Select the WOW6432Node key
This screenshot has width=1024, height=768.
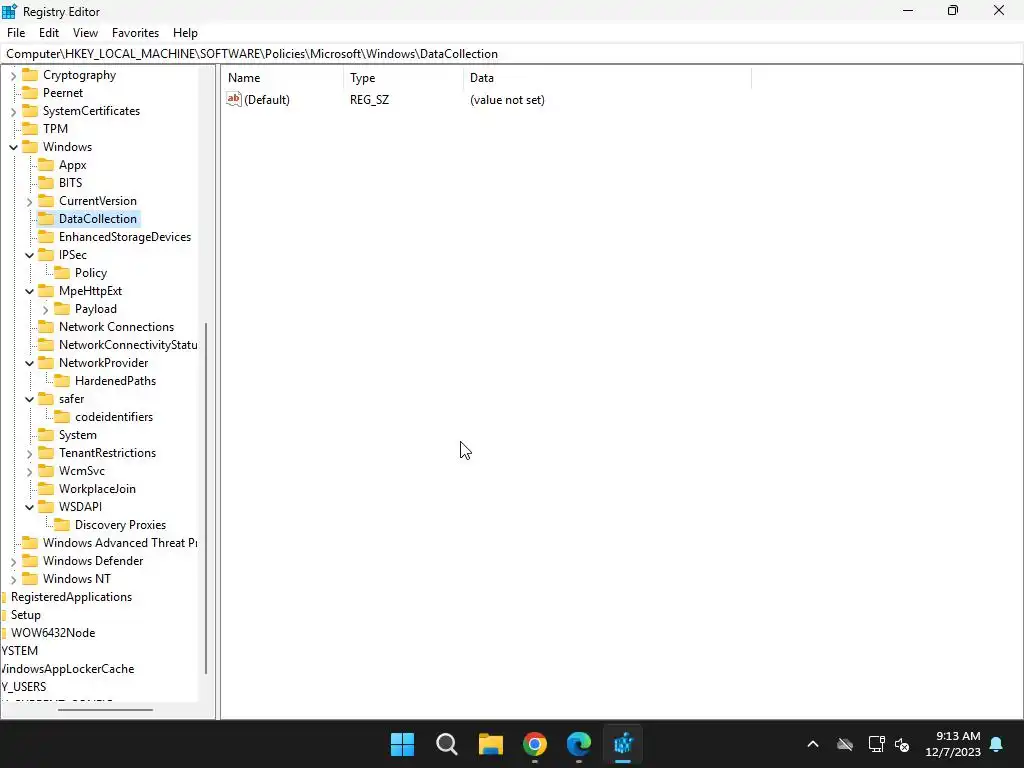[x=53, y=633]
